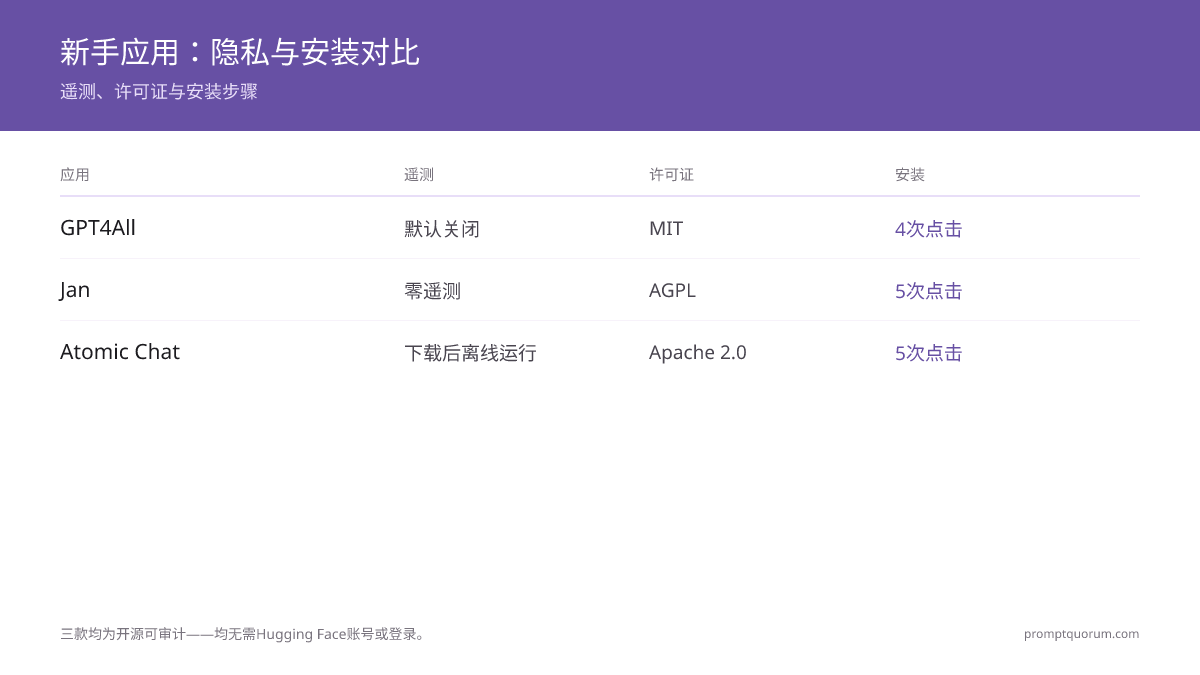
Task: Click the footnote about Hugging Face账号
Action: coord(245,634)
